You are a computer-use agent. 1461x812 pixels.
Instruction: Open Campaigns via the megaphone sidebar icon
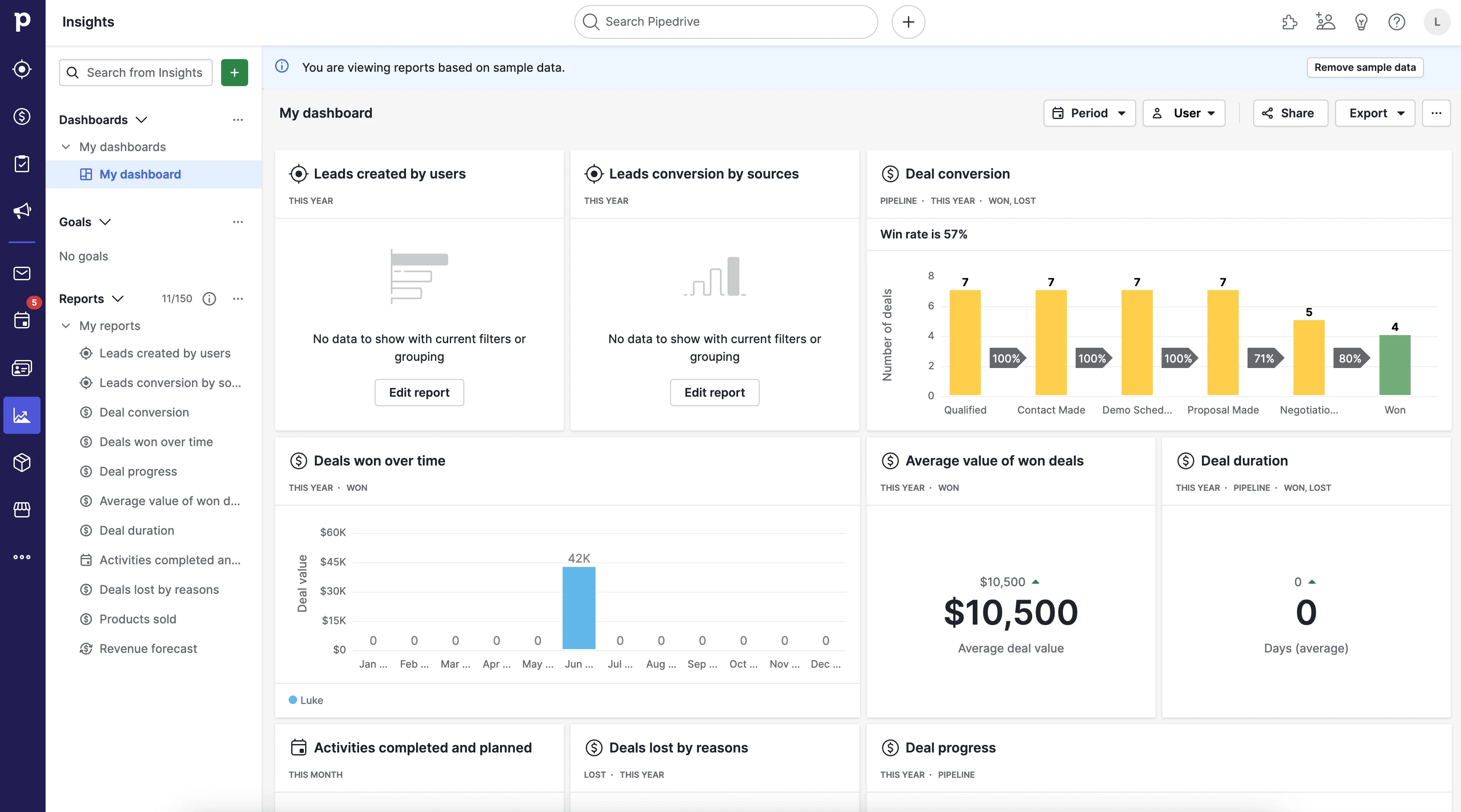[x=22, y=211]
